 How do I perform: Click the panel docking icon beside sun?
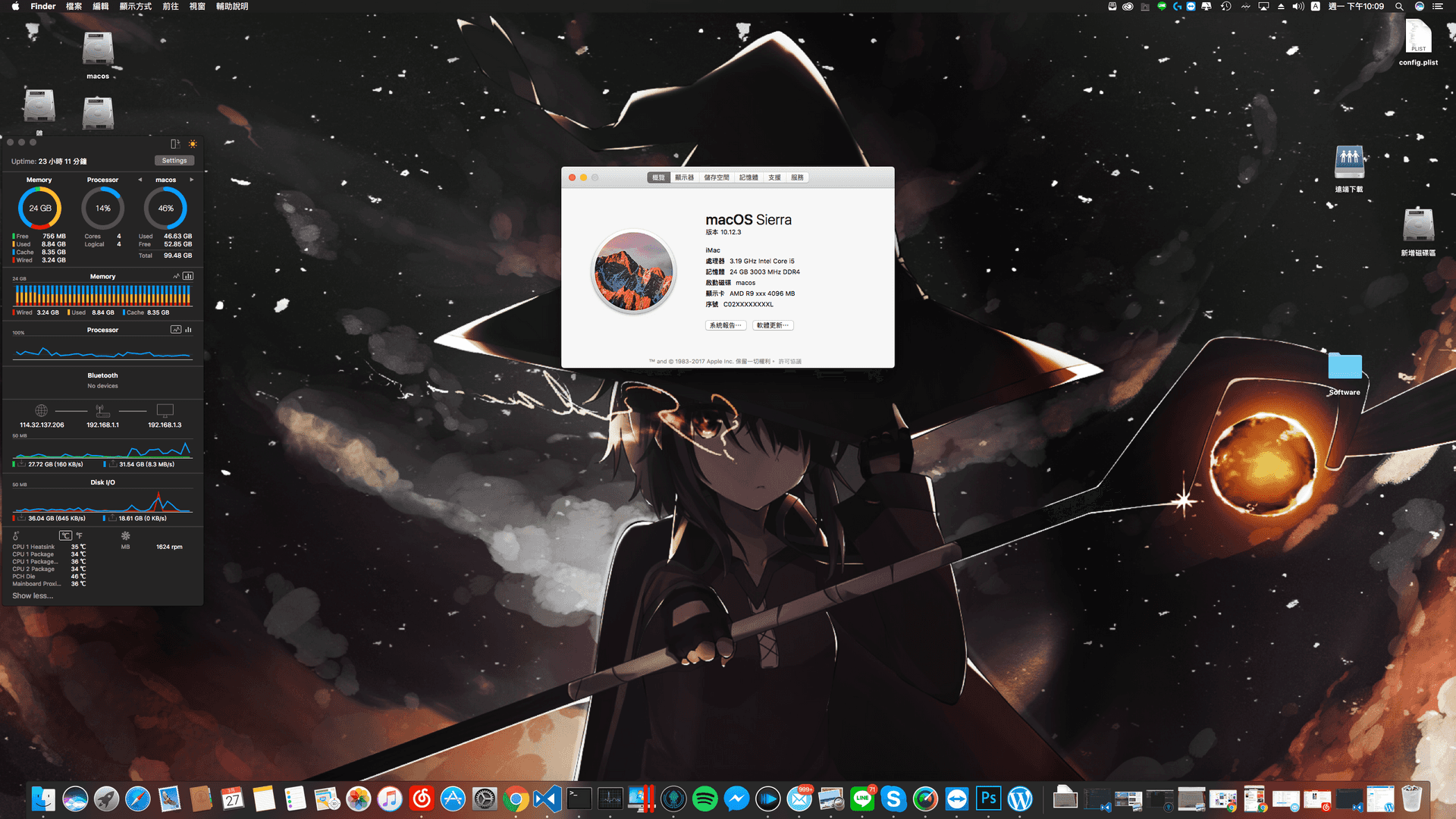175,144
